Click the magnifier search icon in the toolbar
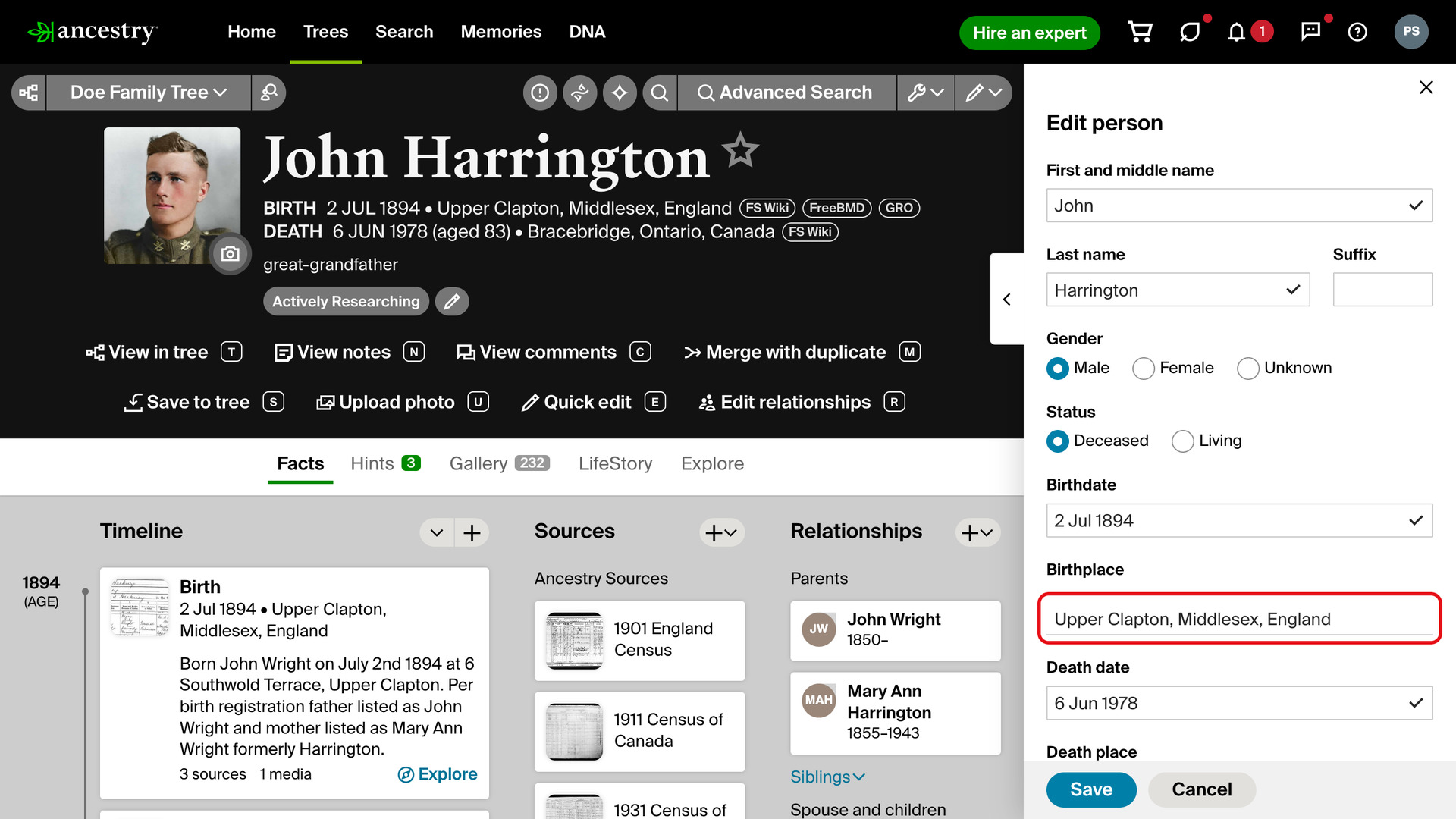Screen dimensions: 1456x819 (660, 93)
